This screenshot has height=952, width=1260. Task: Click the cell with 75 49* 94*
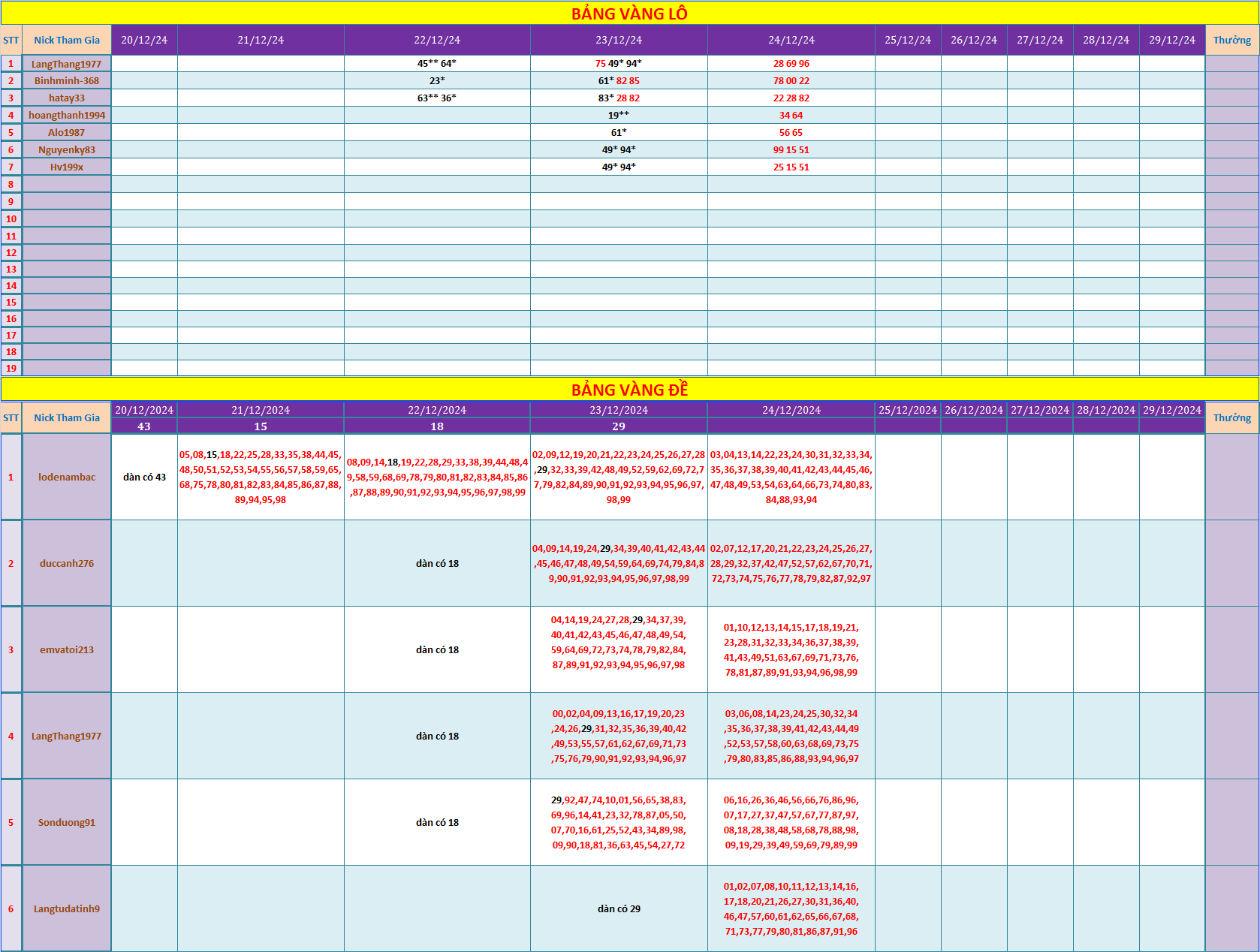coord(619,64)
